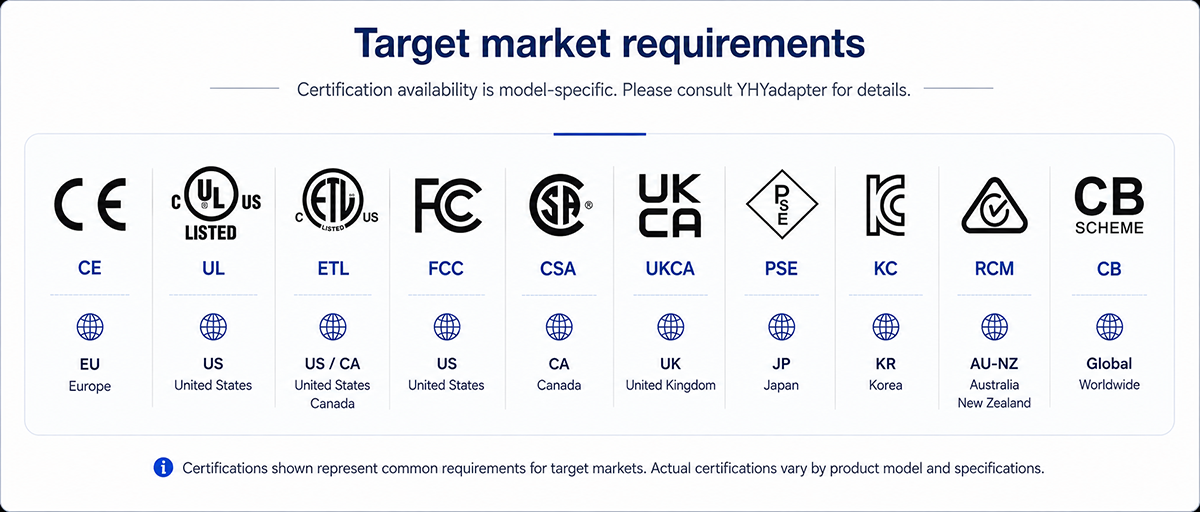Screen dimensions: 1200x512
Task: Click the blue info icon in the footnote
Action: 163,467
